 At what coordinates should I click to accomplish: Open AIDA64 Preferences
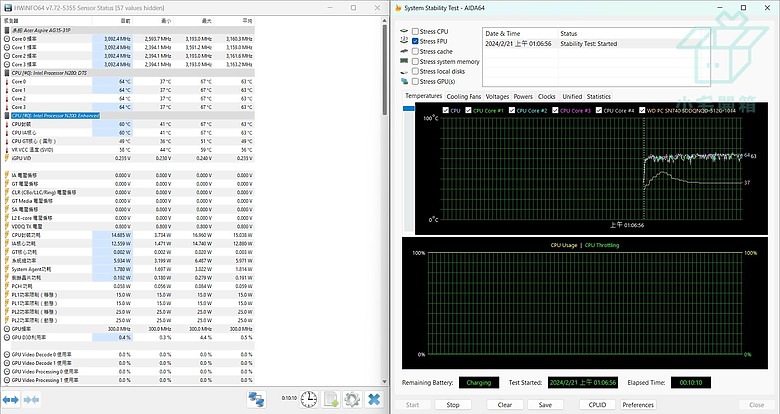[x=638, y=405]
